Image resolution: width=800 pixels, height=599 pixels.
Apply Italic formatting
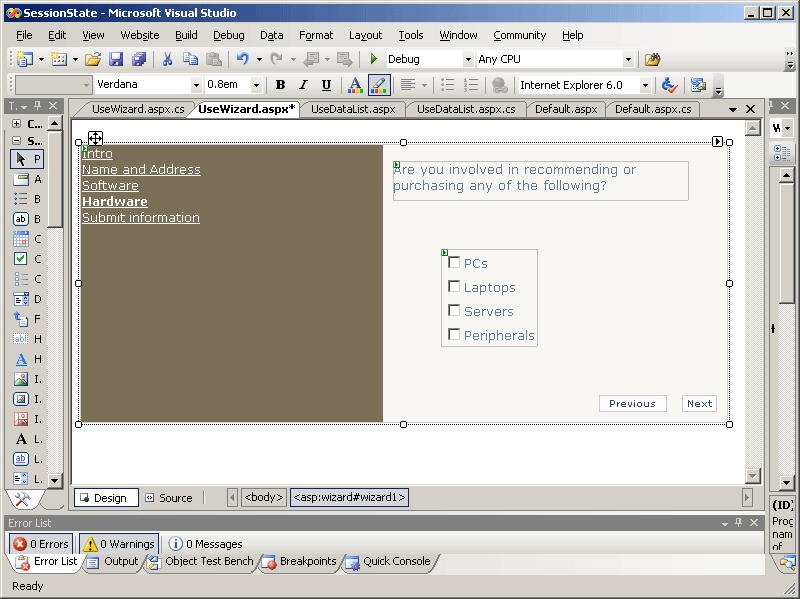[x=303, y=86]
